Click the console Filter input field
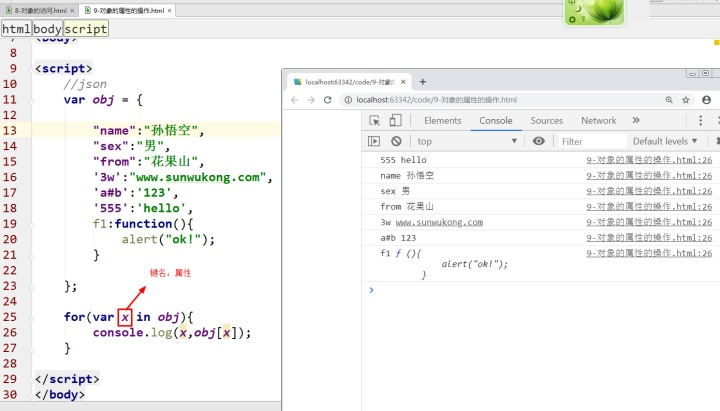 point(592,141)
